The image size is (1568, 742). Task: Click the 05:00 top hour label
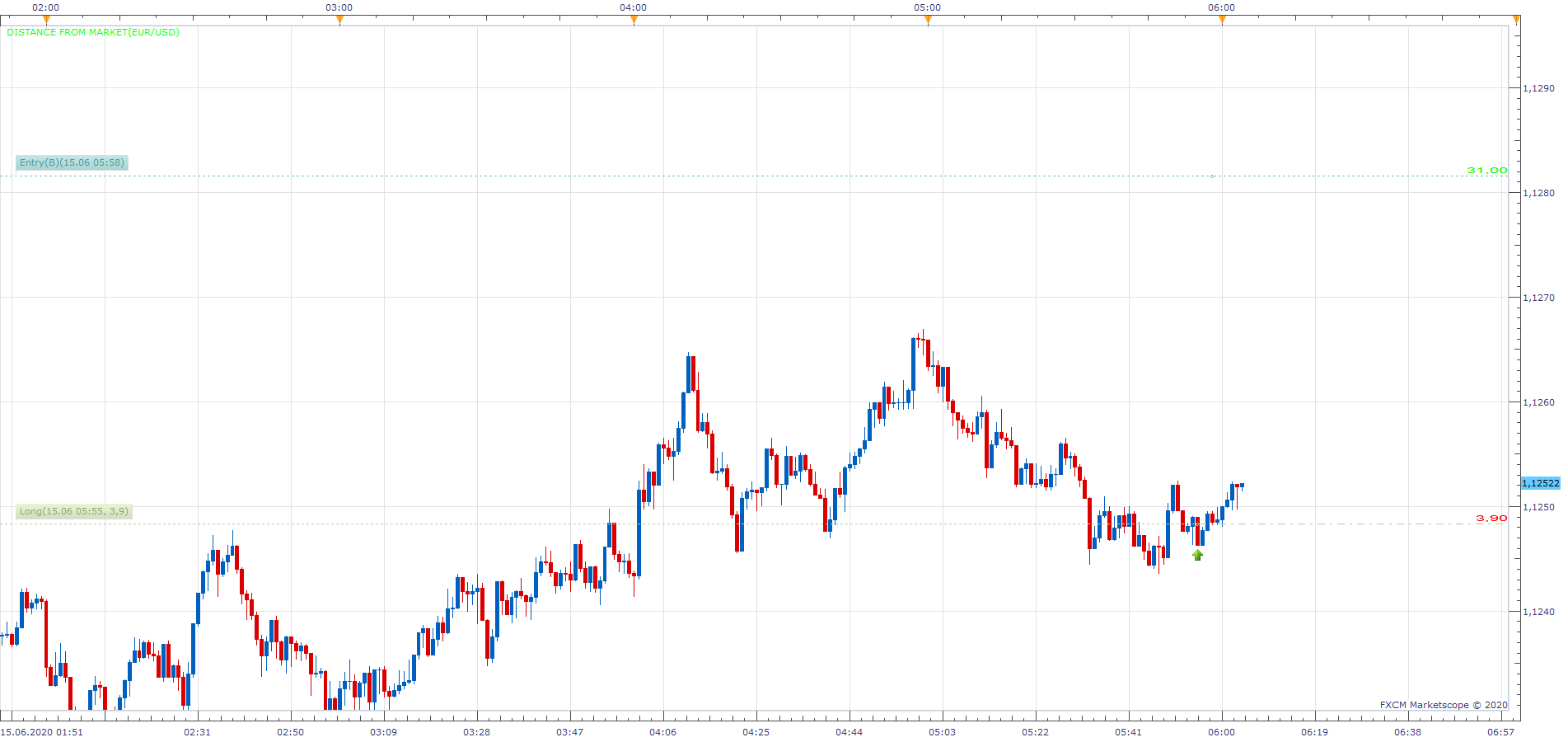tap(928, 7)
